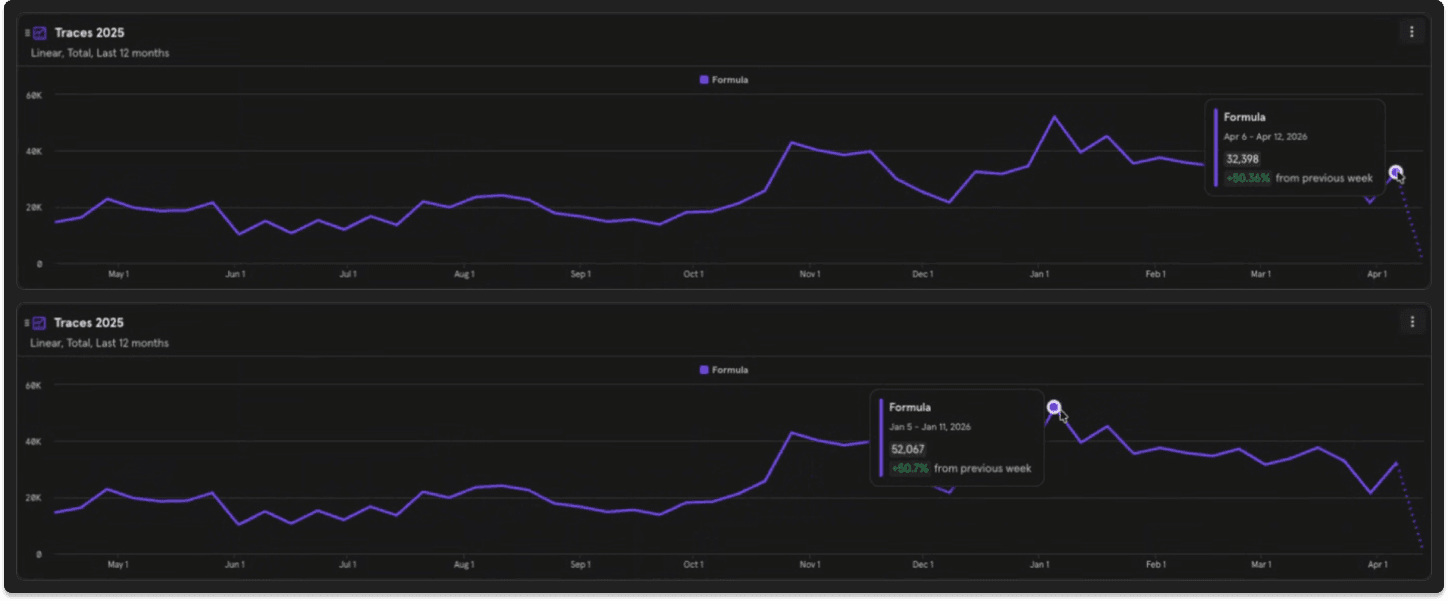Click the May 1 axis label in bottom chart
This screenshot has width=1448, height=601.
tap(118, 564)
